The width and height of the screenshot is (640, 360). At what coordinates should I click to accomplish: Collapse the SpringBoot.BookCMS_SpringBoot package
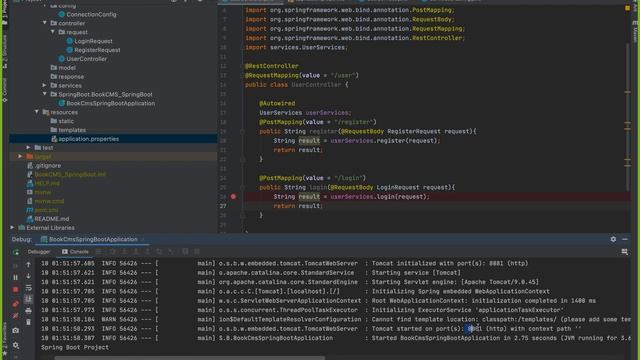[45, 94]
